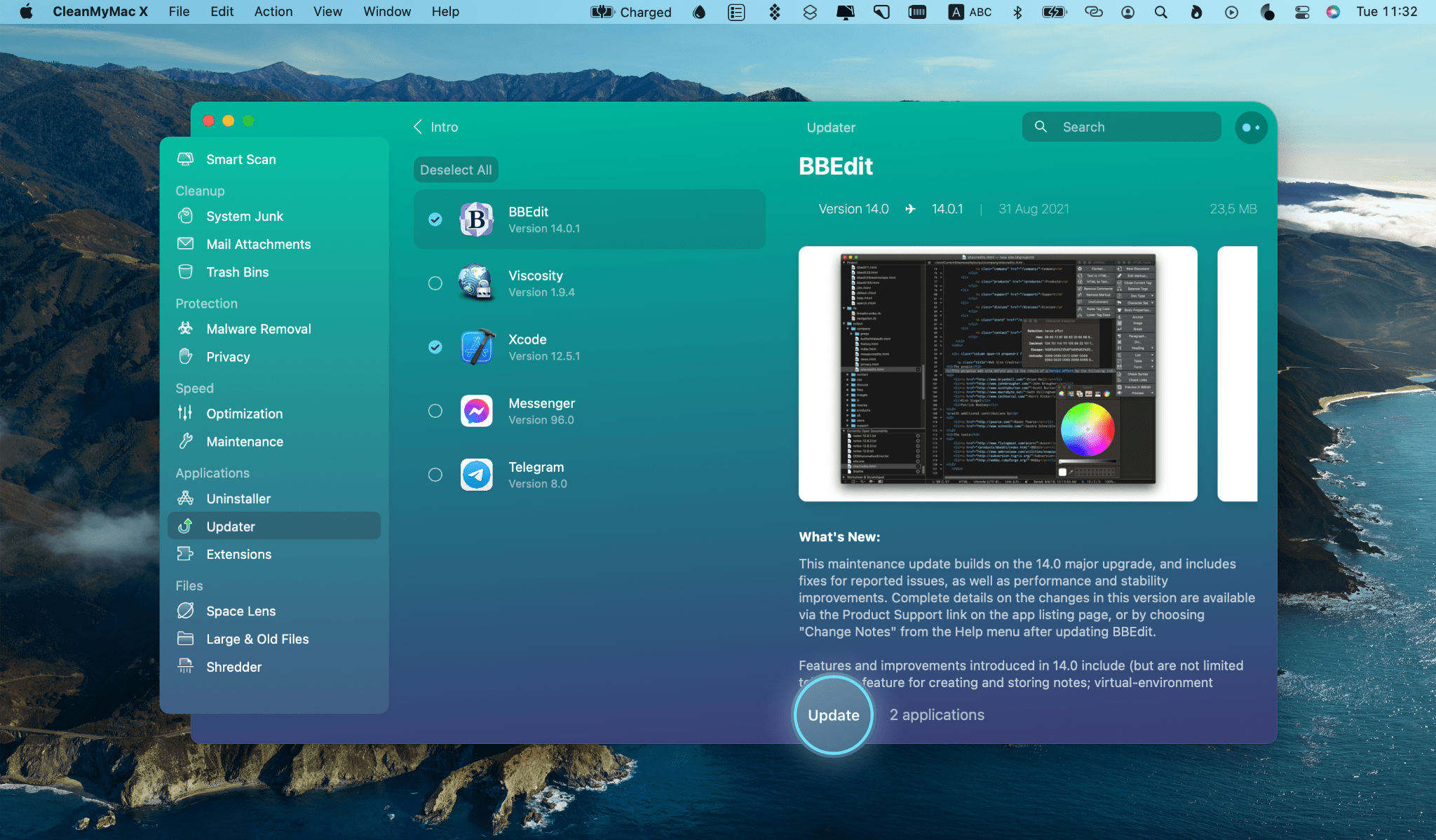Screen dimensions: 1436x840
Task: Open the Uninstaller module
Action: (238, 498)
